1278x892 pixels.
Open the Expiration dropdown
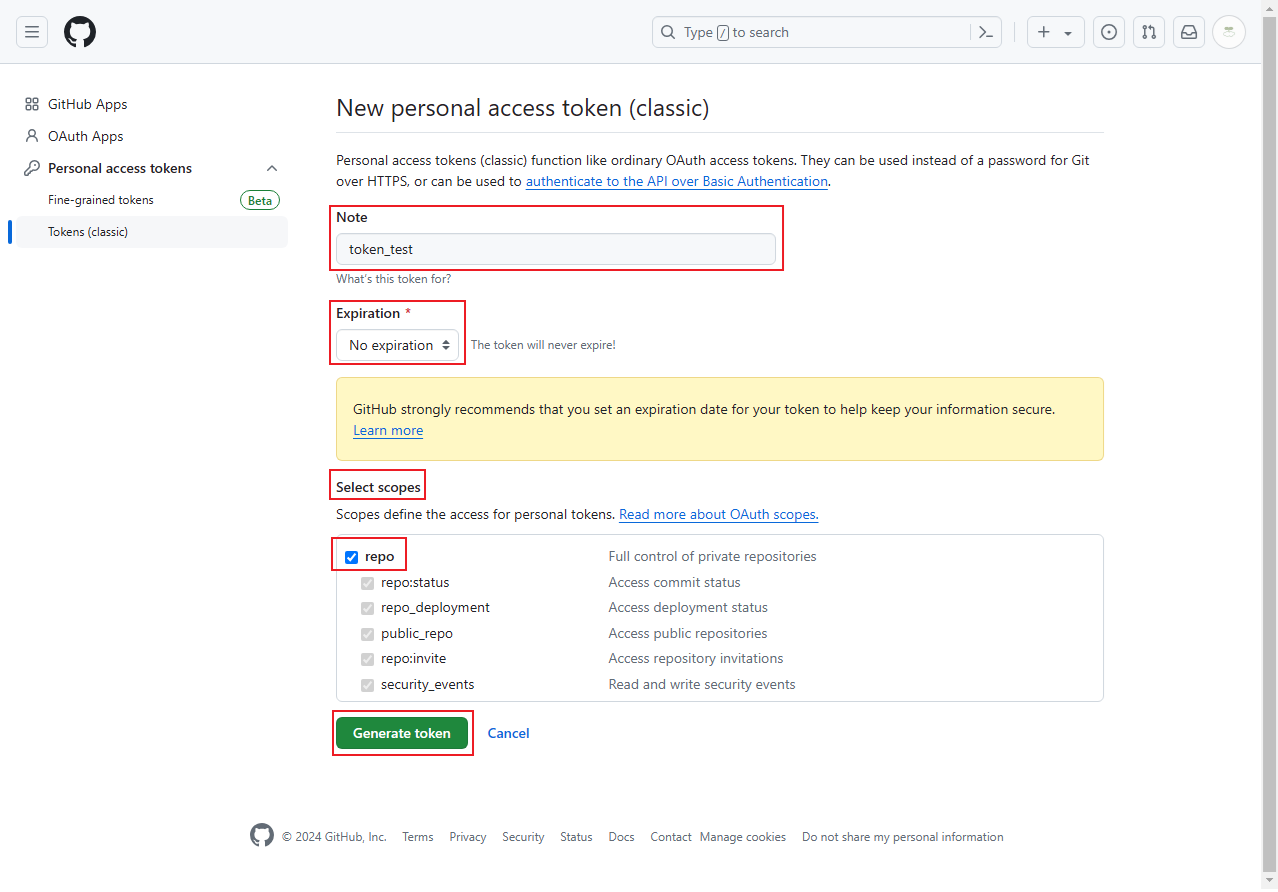(397, 345)
